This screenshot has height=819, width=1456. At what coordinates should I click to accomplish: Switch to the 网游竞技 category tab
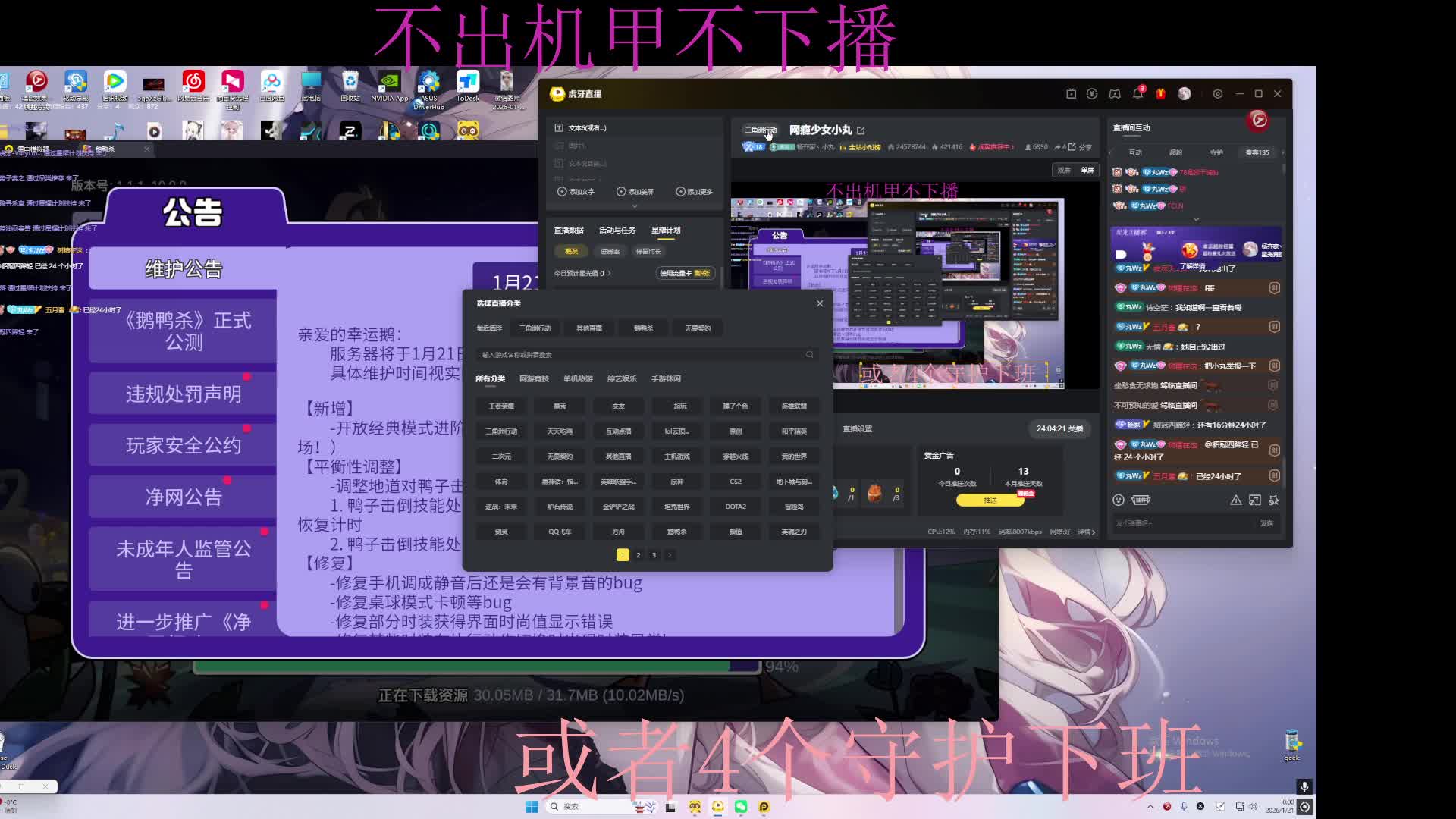coord(534,378)
